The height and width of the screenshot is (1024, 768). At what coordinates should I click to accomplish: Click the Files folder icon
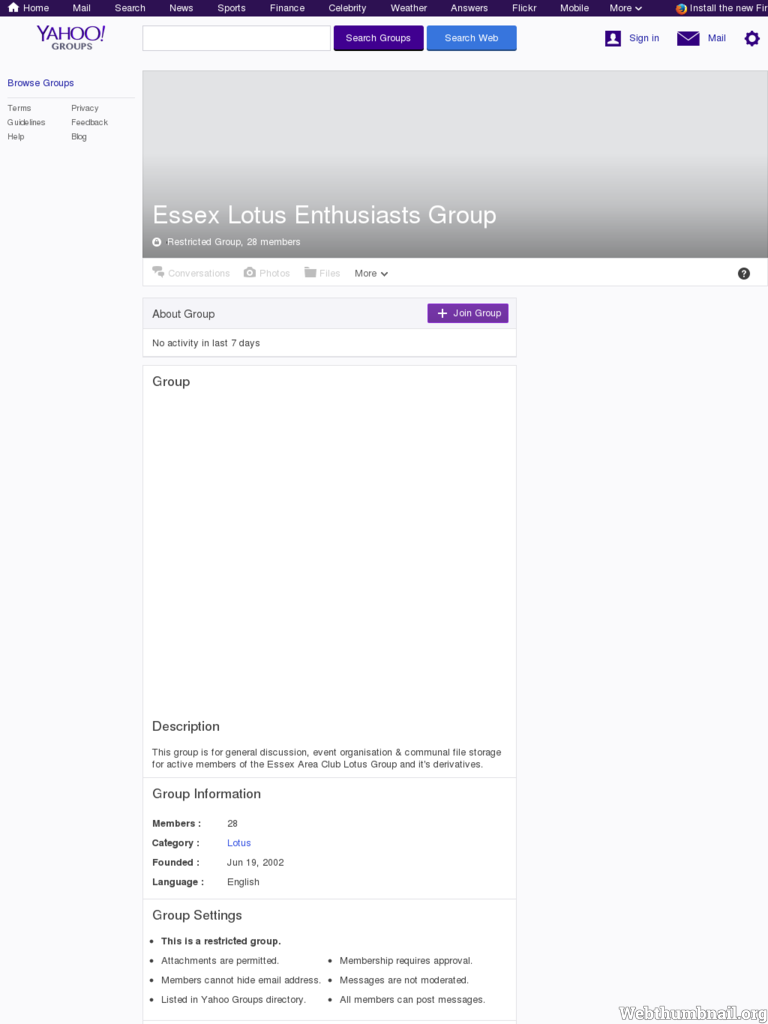tap(310, 272)
